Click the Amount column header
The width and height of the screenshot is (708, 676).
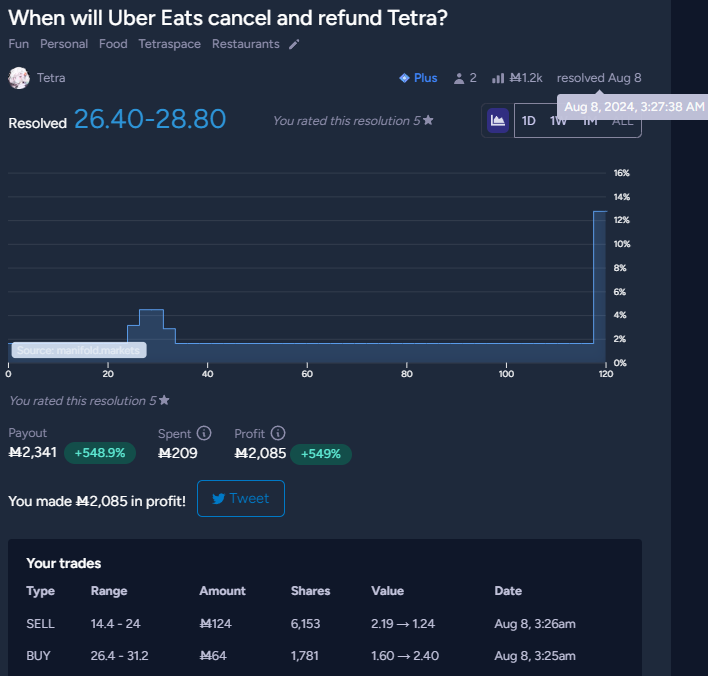222,591
